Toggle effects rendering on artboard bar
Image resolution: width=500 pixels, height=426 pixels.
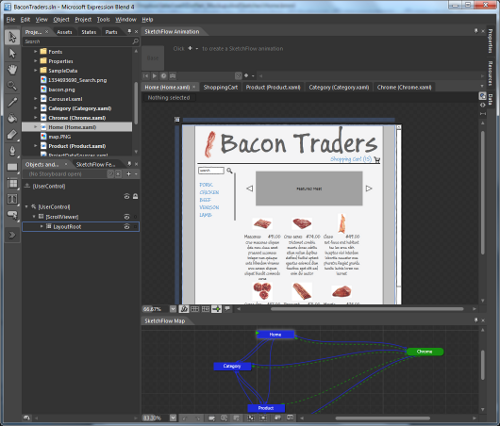tap(184, 309)
